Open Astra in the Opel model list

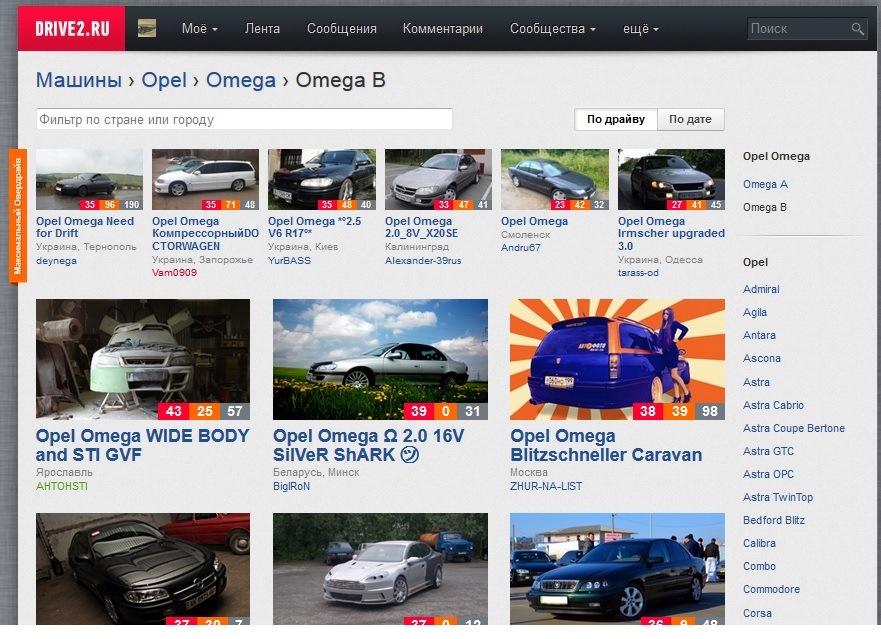[x=756, y=382]
